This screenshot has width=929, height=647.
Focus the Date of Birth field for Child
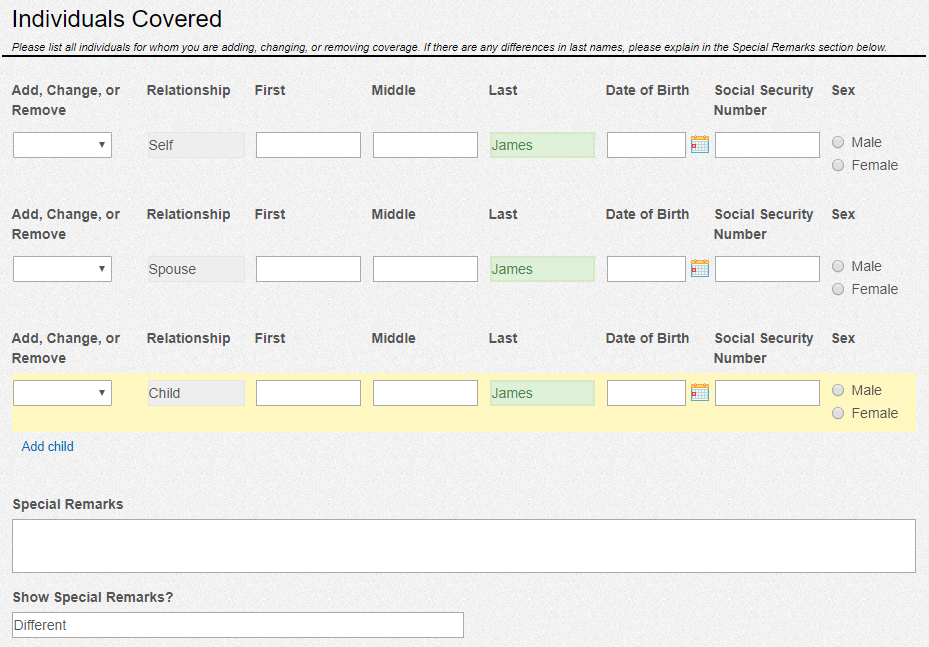click(x=646, y=393)
